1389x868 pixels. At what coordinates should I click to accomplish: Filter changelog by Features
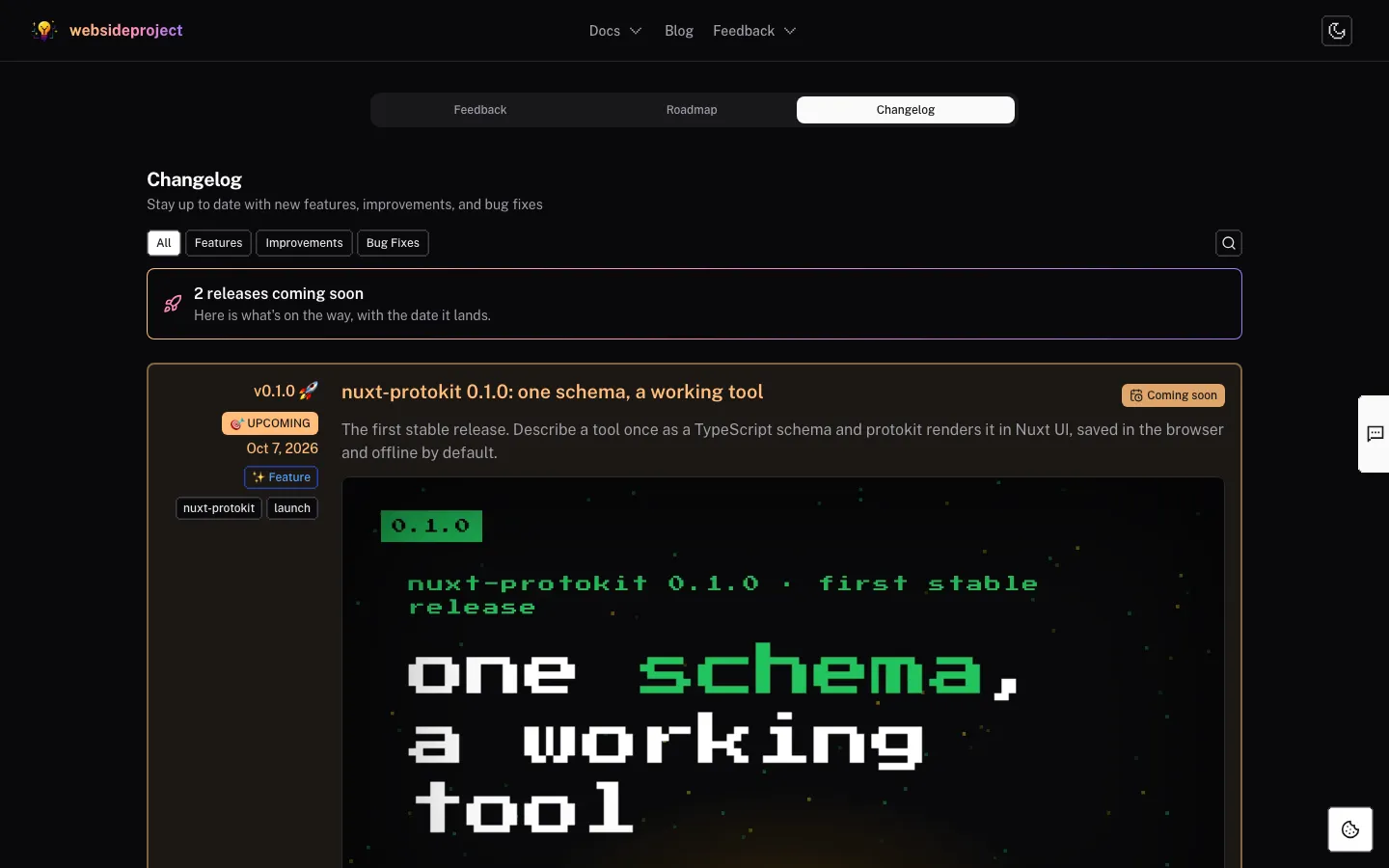point(218,243)
